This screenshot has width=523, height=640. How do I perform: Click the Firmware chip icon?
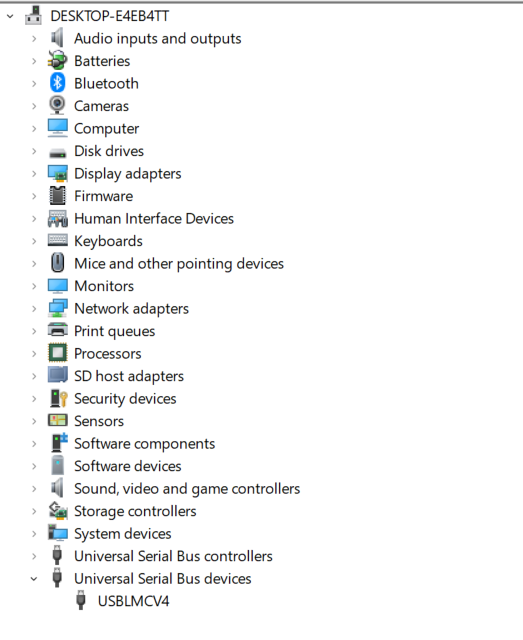tap(58, 196)
